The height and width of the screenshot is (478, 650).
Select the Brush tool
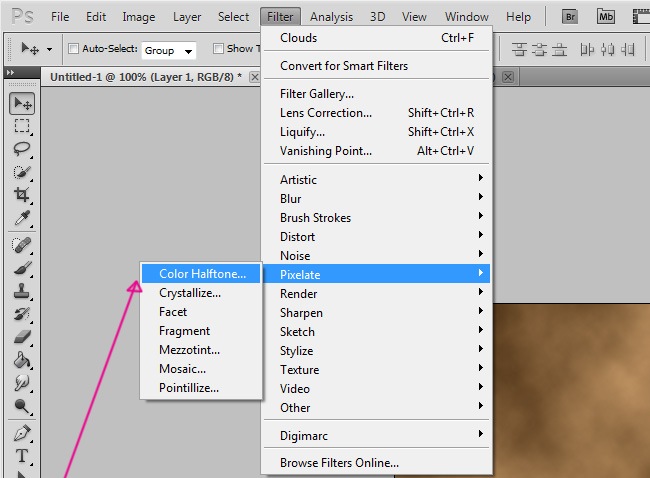(22, 268)
